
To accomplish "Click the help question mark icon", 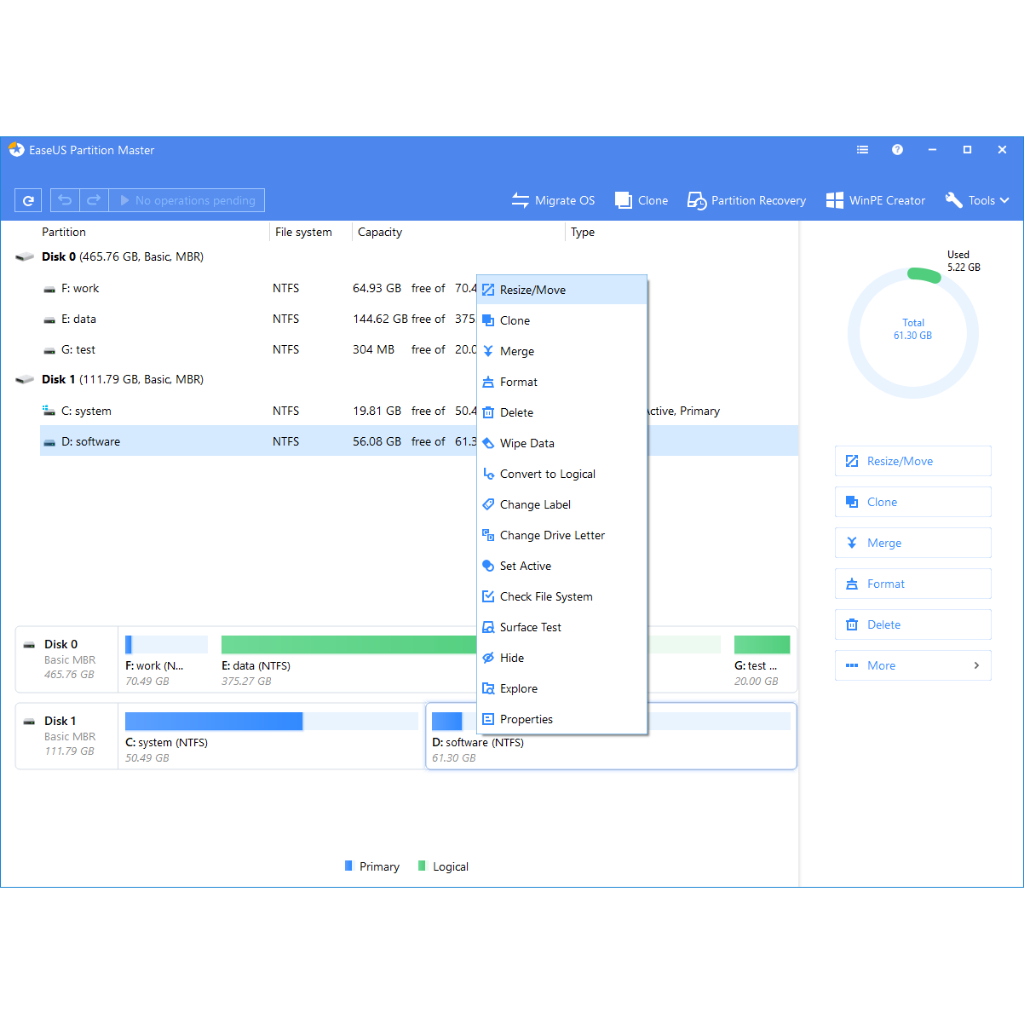I will click(897, 150).
